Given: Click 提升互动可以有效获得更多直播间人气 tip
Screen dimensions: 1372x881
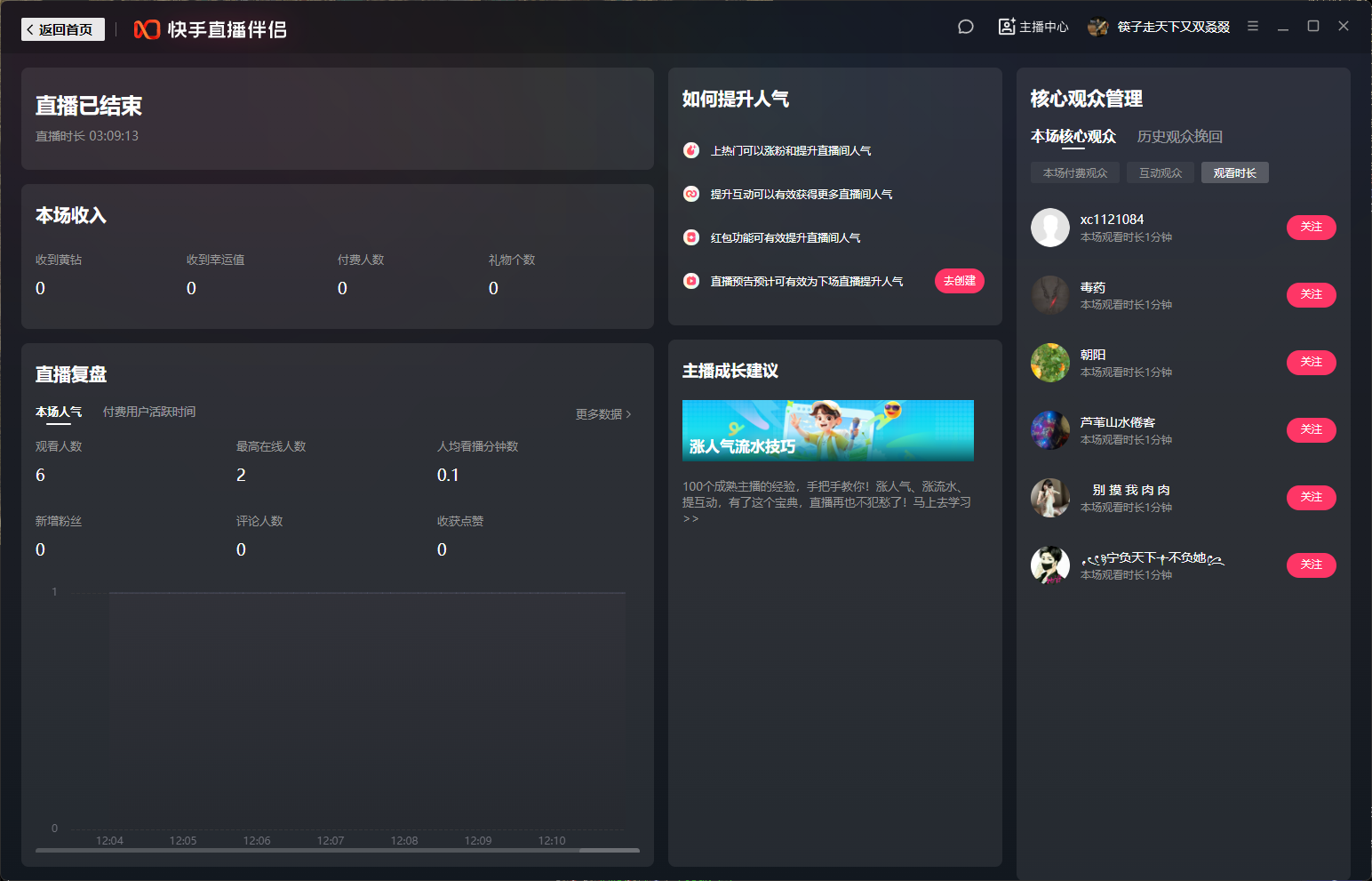Looking at the screenshot, I should click(x=802, y=194).
